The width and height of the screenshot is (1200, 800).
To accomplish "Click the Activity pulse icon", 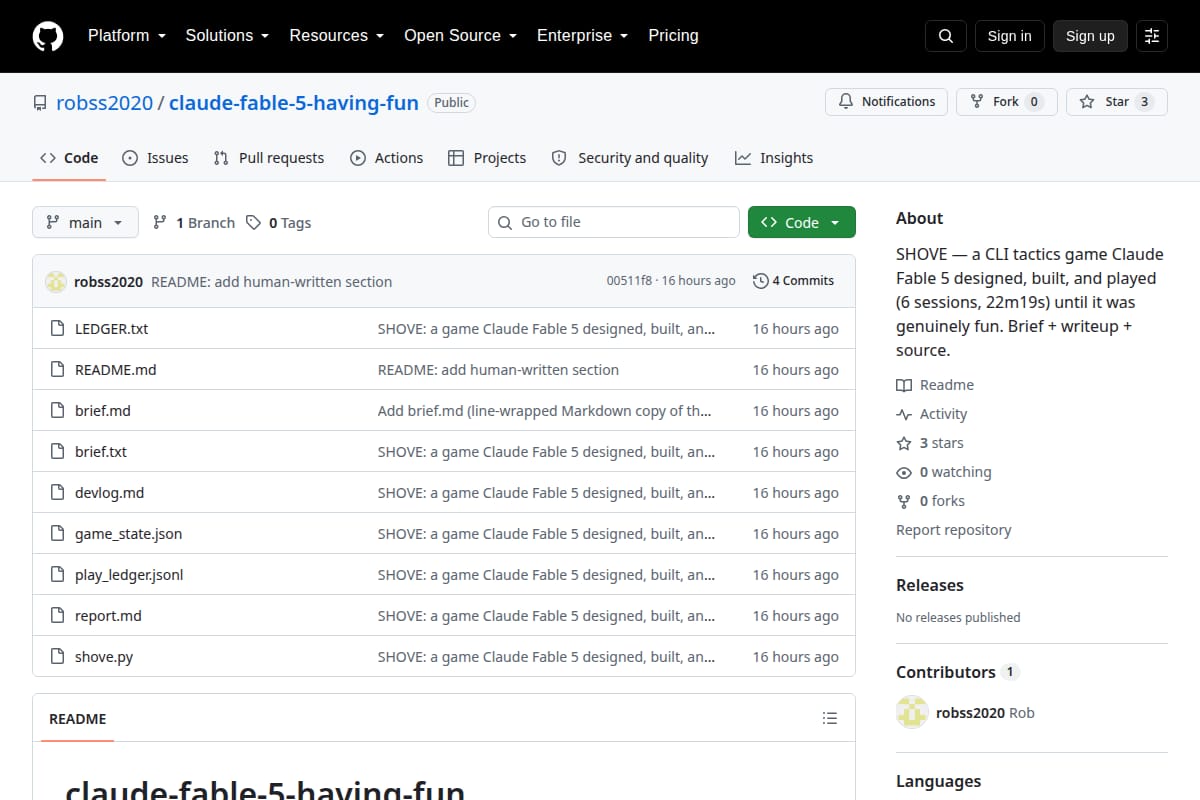I will click(x=904, y=414).
